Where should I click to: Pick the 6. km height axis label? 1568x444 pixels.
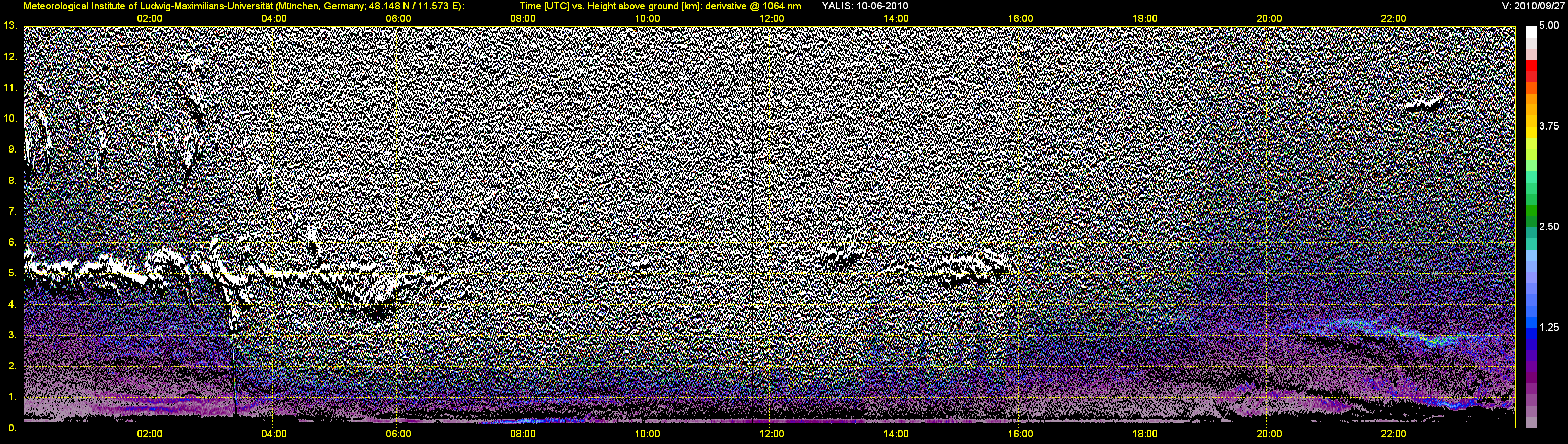(11, 242)
